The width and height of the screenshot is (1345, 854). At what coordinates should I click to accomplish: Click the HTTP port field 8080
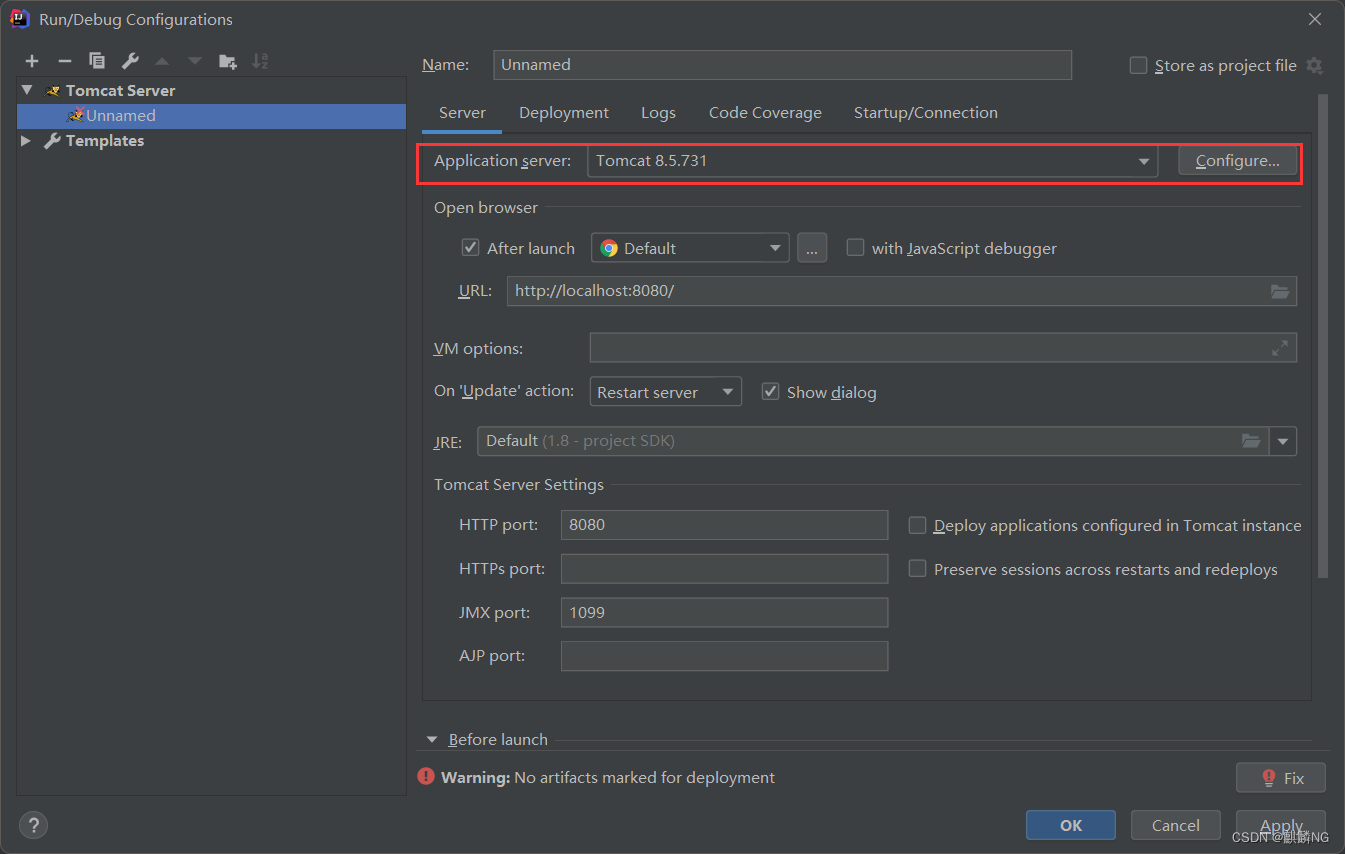pos(724,525)
